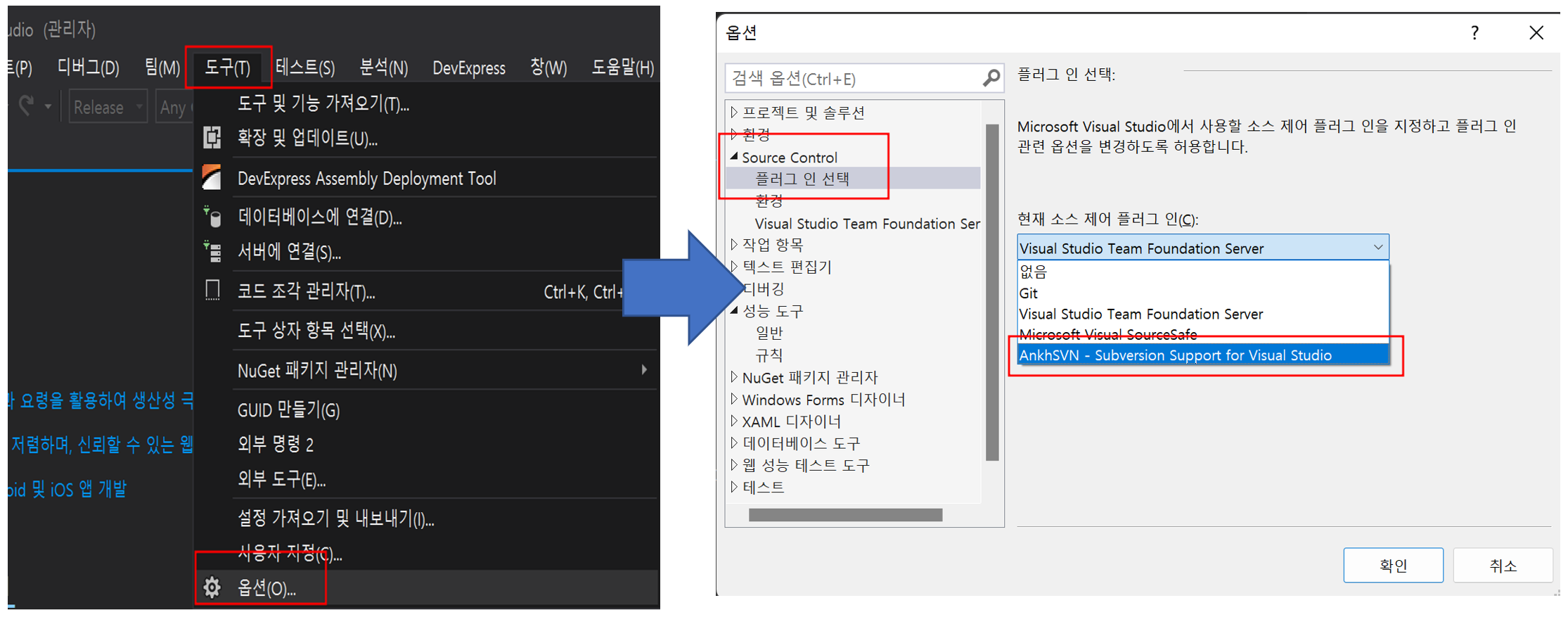Open the 디버그(D) menu
1568x617 pixels.
click(x=89, y=68)
